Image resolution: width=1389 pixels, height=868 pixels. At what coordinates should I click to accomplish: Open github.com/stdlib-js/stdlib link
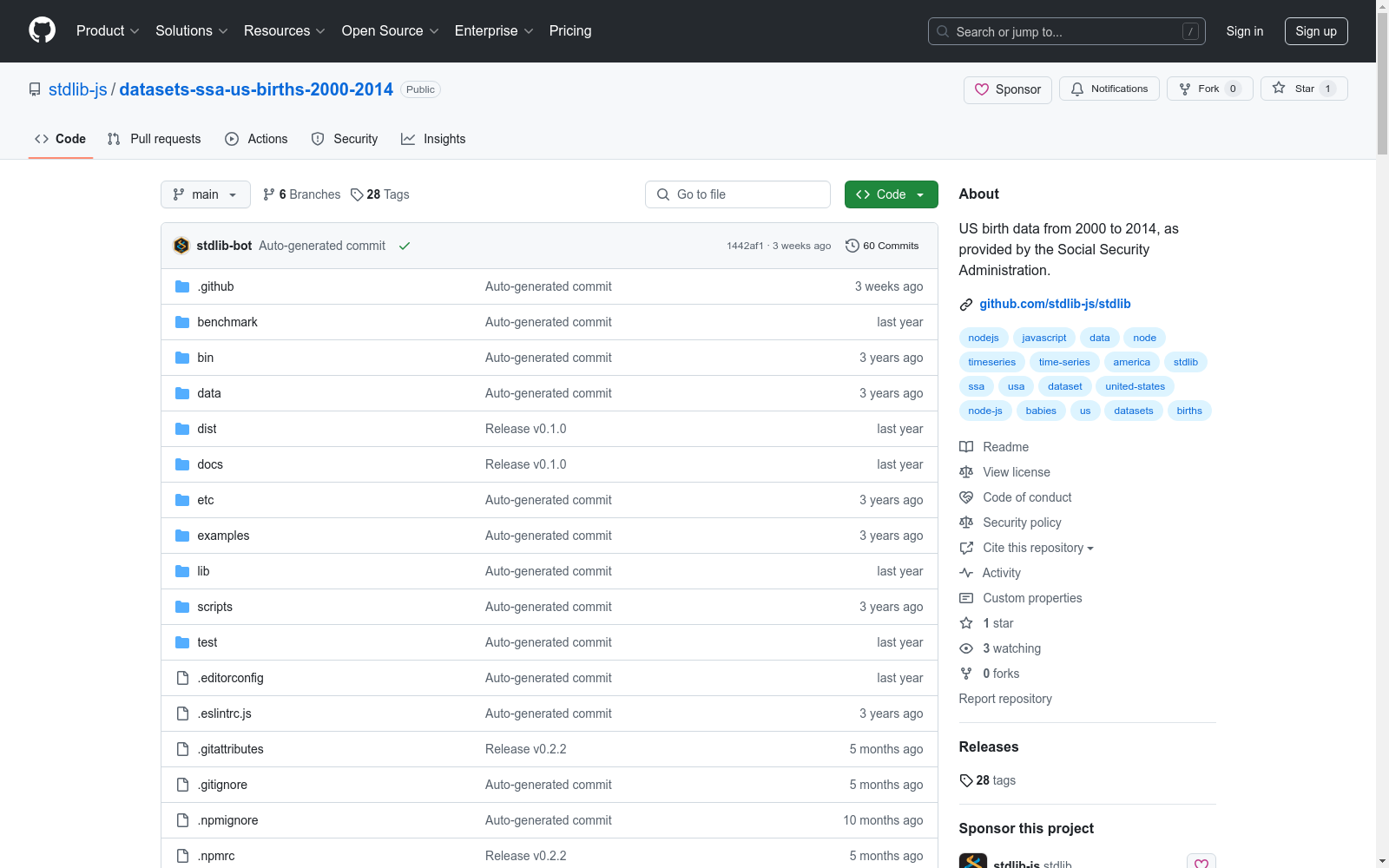pyautogui.click(x=1055, y=304)
